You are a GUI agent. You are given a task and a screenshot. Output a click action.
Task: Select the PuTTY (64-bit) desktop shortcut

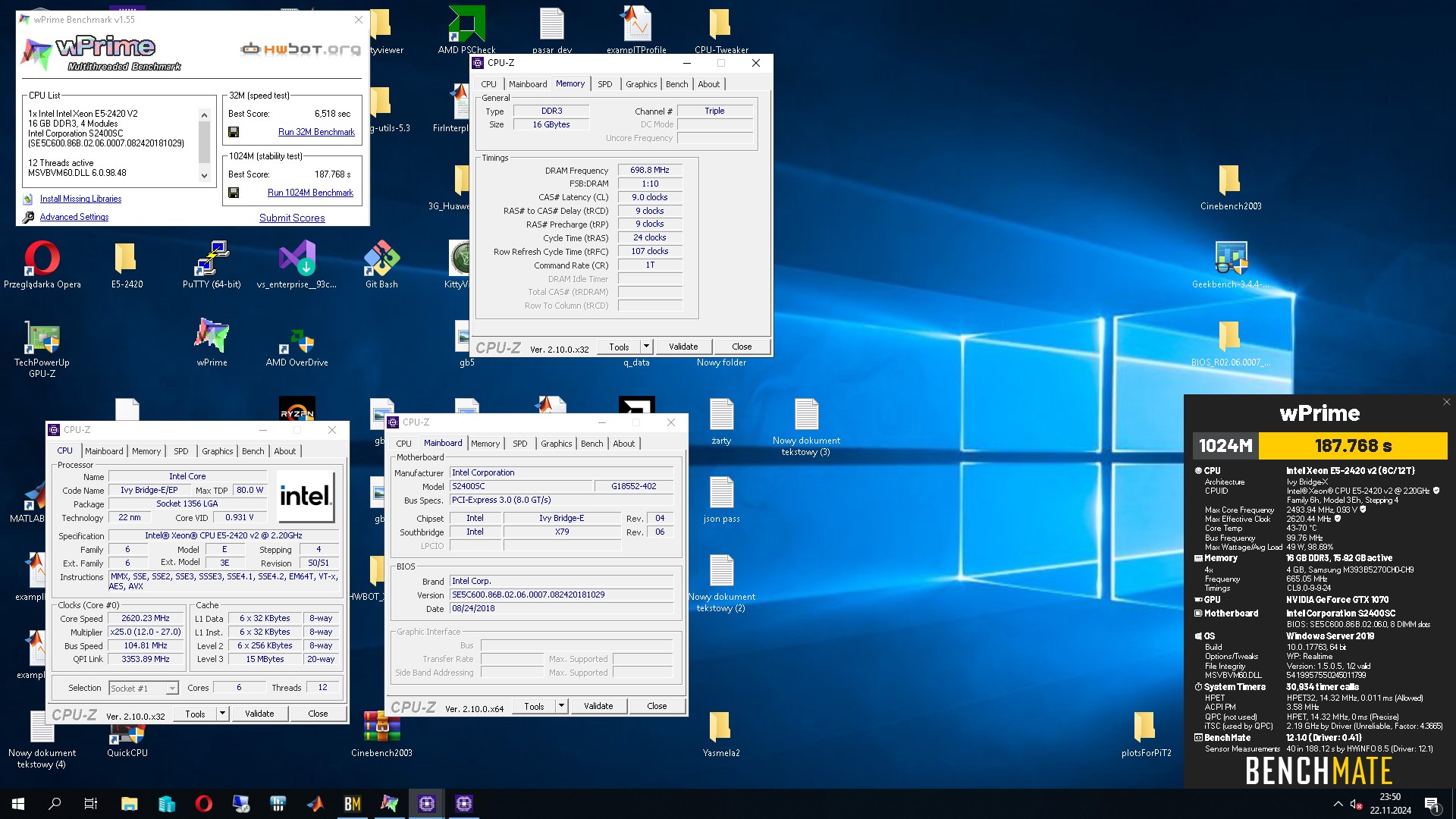212,265
